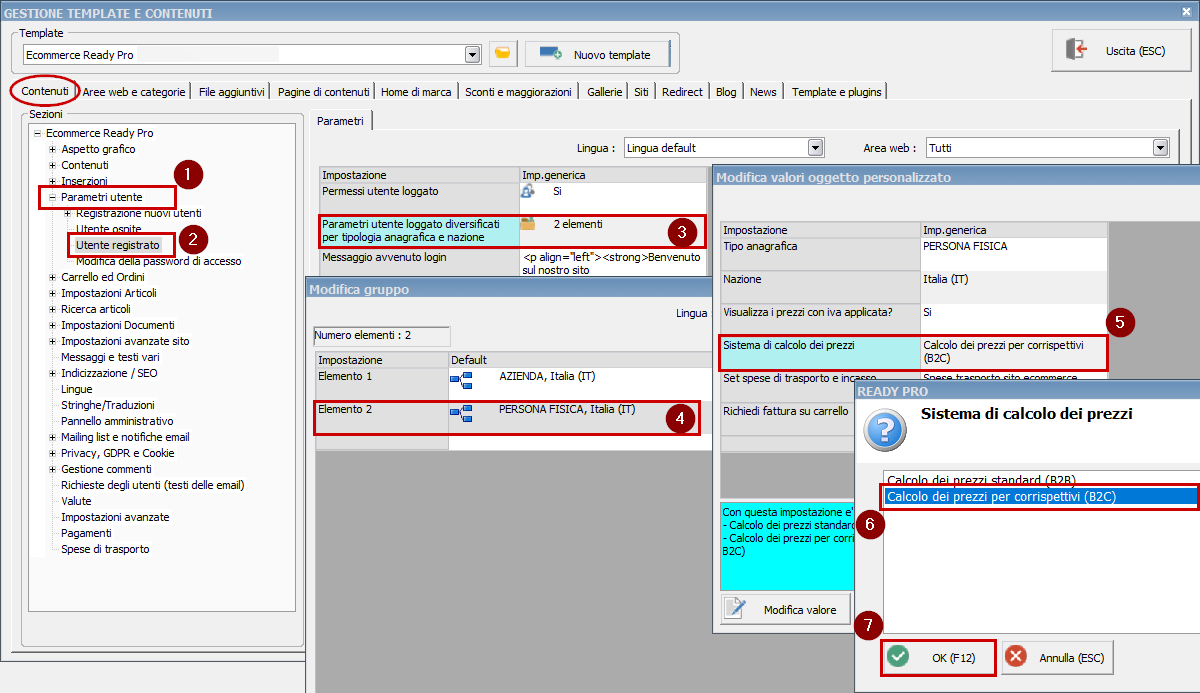The width and height of the screenshot is (1200, 693).
Task: Select Richieste degli utenti (testi delle email)
Action: (x=153, y=485)
